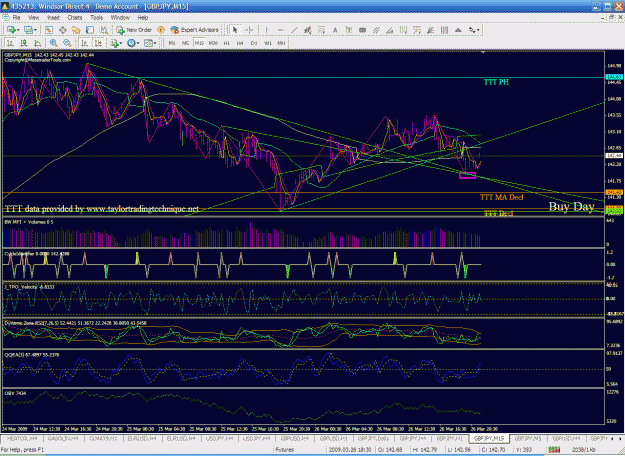Screen dimensions: 625x456
Task: Select the horizontal line drawing tool
Action: tap(280, 30)
